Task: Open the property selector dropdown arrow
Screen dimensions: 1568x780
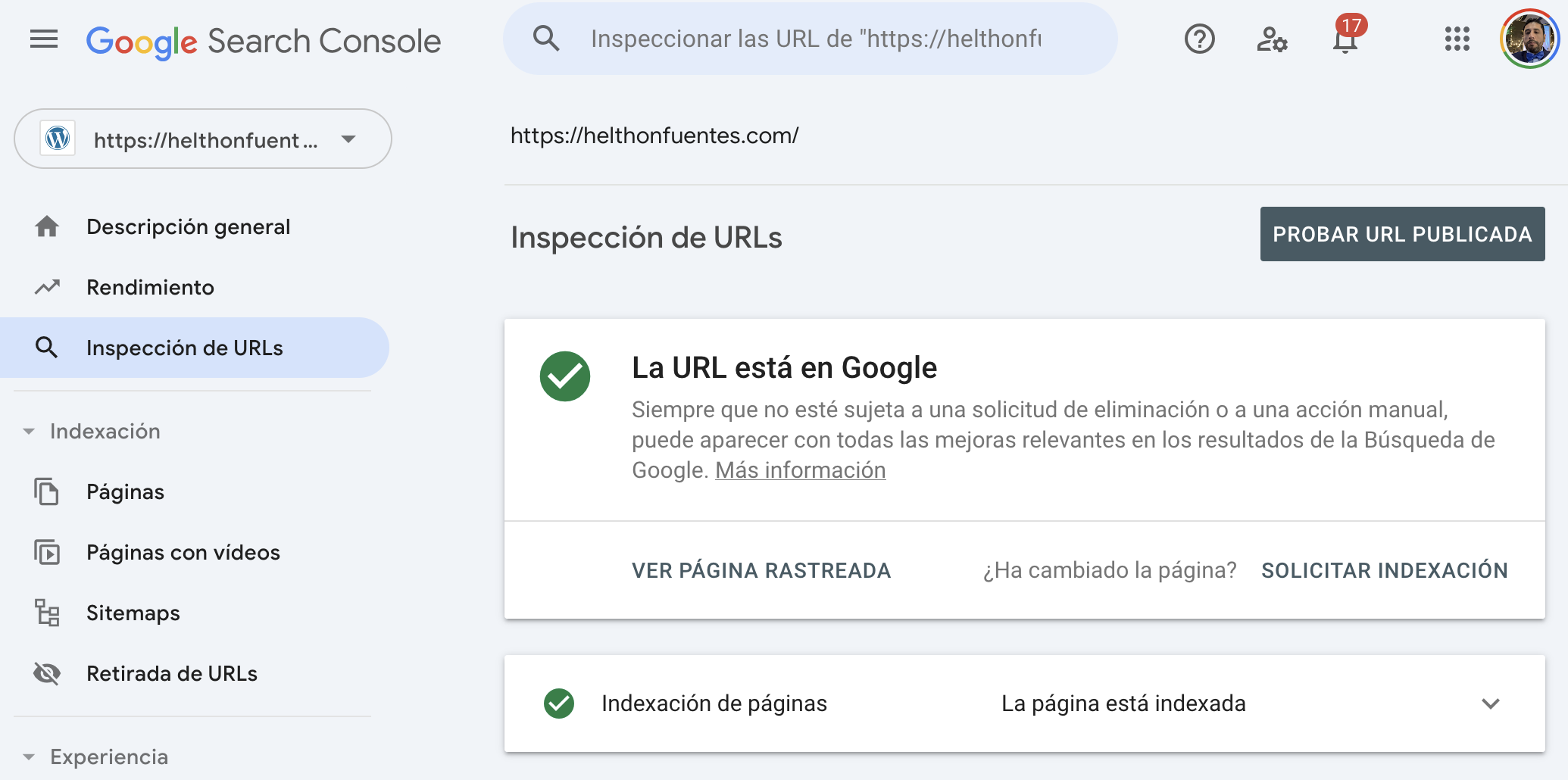Action: (348, 139)
